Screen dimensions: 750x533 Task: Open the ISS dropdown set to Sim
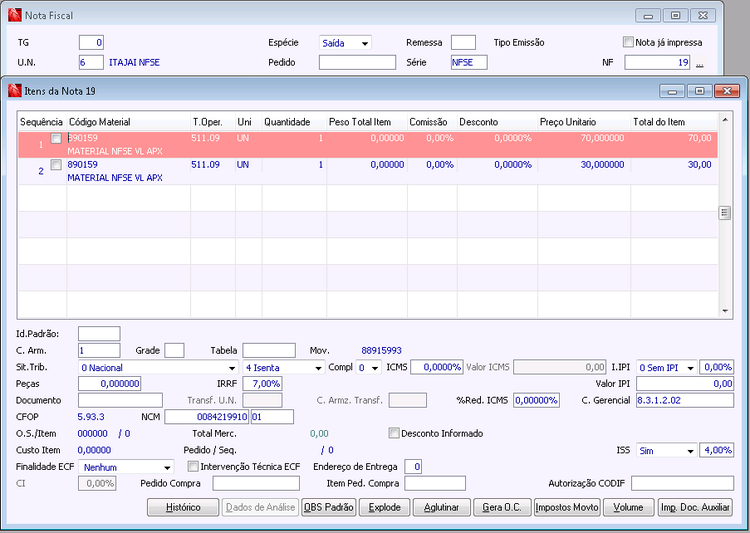click(690, 451)
